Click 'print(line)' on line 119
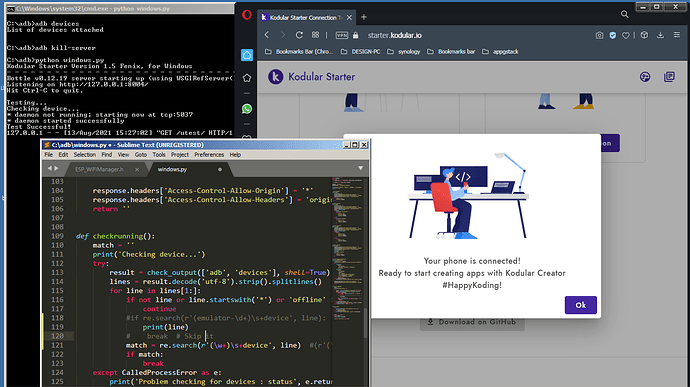Screen dimensions: 690x387 pos(165,327)
